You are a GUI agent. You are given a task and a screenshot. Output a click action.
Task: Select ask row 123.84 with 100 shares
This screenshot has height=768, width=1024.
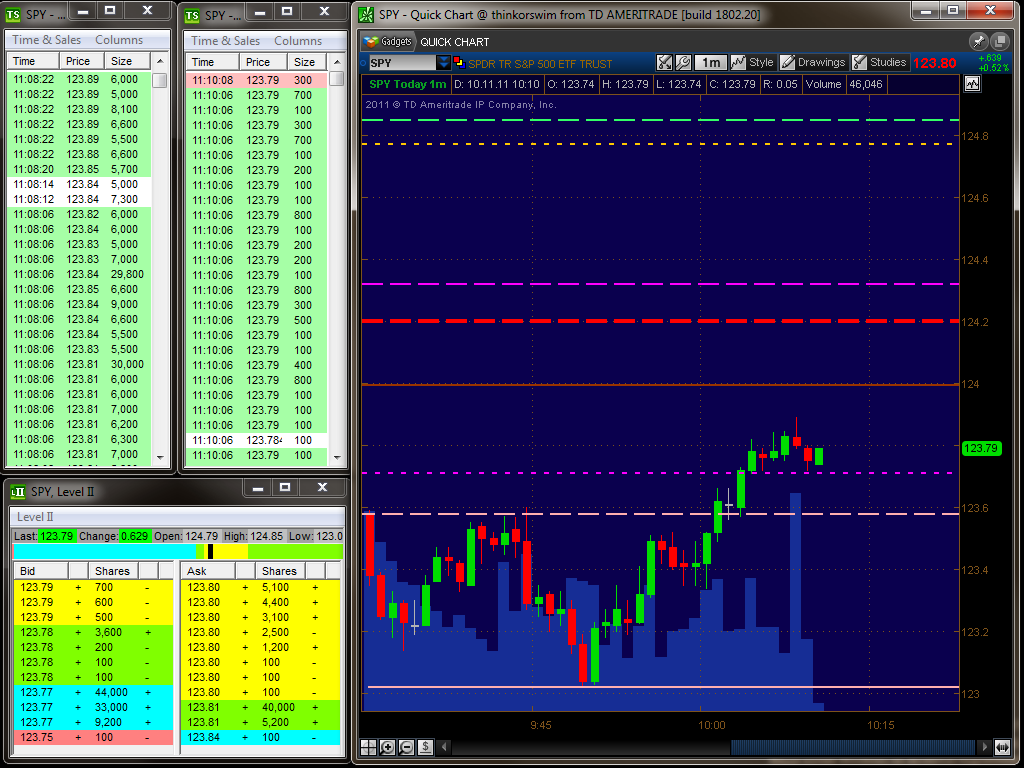(261, 737)
